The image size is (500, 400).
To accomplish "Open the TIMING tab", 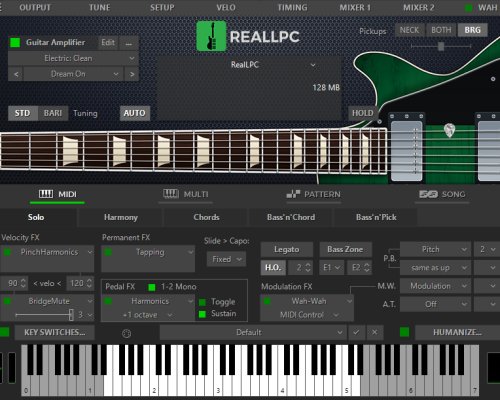I will coord(292,8).
